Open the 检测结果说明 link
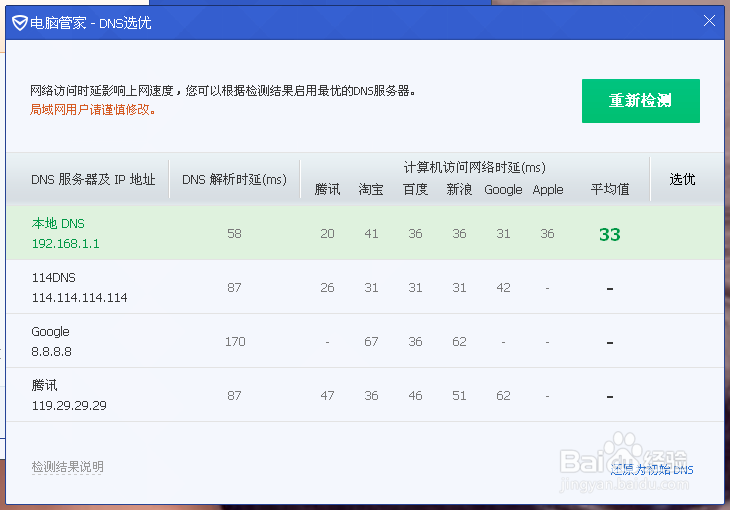 [x=68, y=466]
